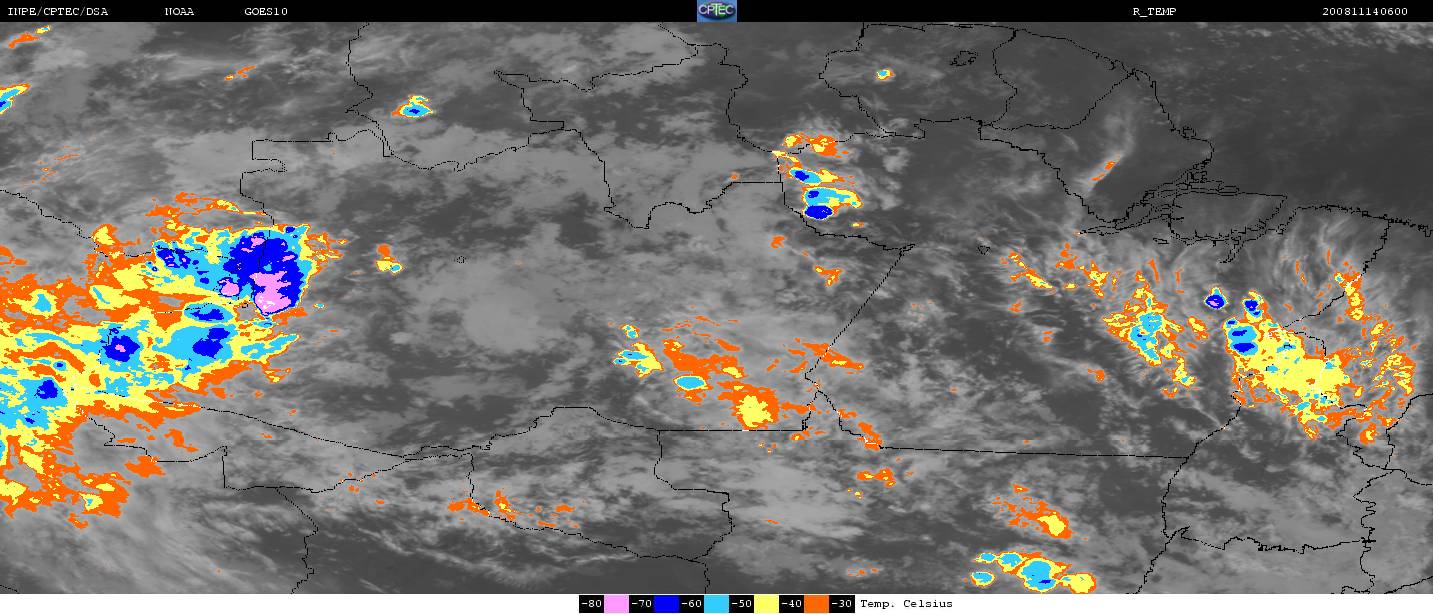Click the INPE/CPTEC/DSA header label
Screen dimensions: 1433x614
57,12
